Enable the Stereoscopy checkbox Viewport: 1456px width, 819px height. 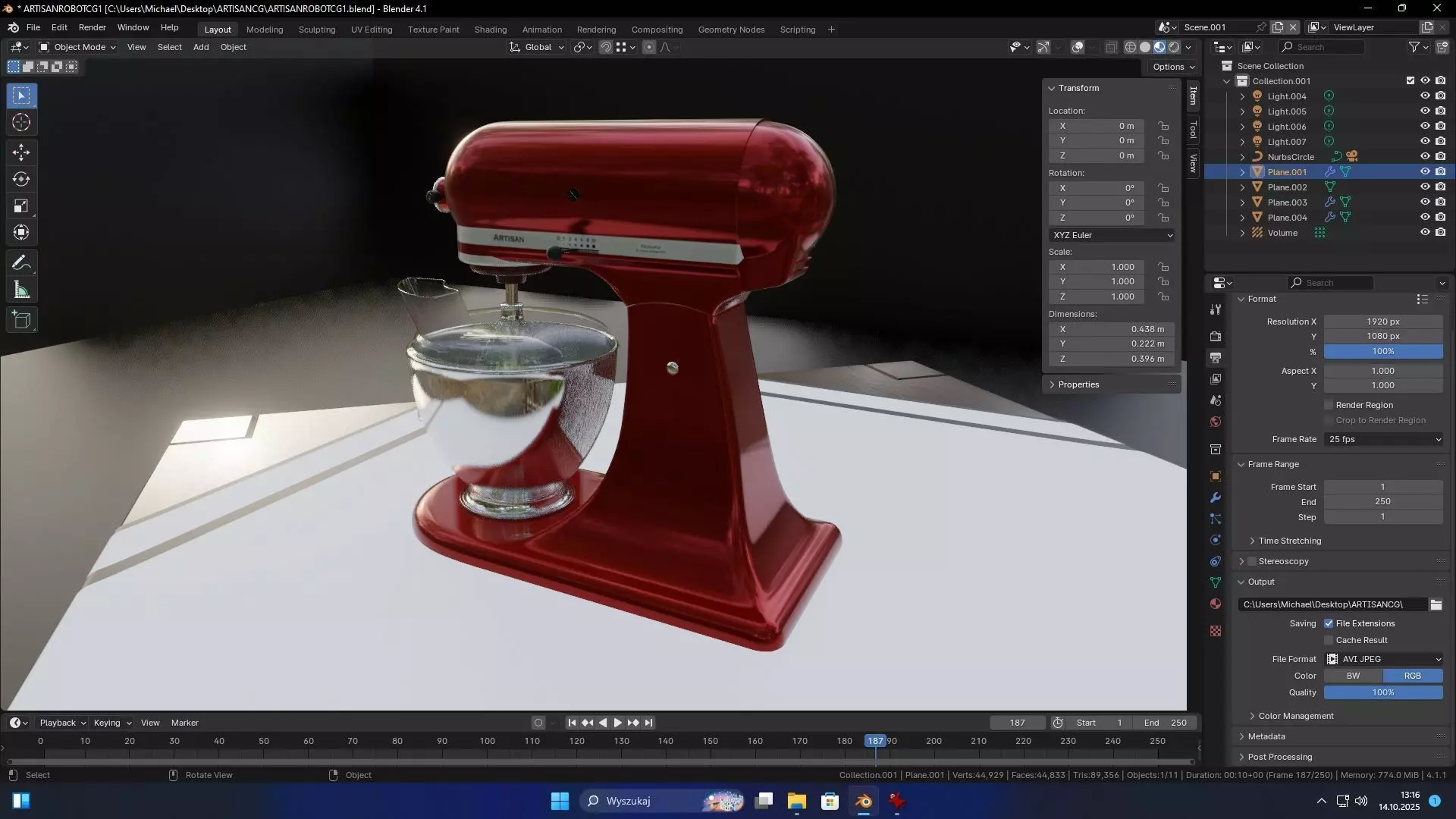coord(1252,561)
